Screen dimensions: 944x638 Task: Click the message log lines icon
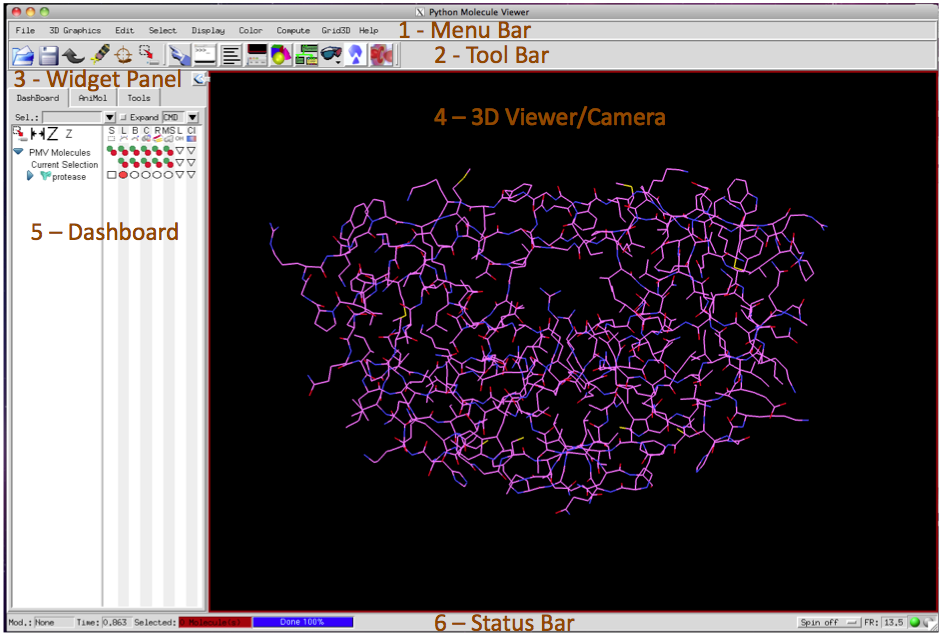point(231,55)
